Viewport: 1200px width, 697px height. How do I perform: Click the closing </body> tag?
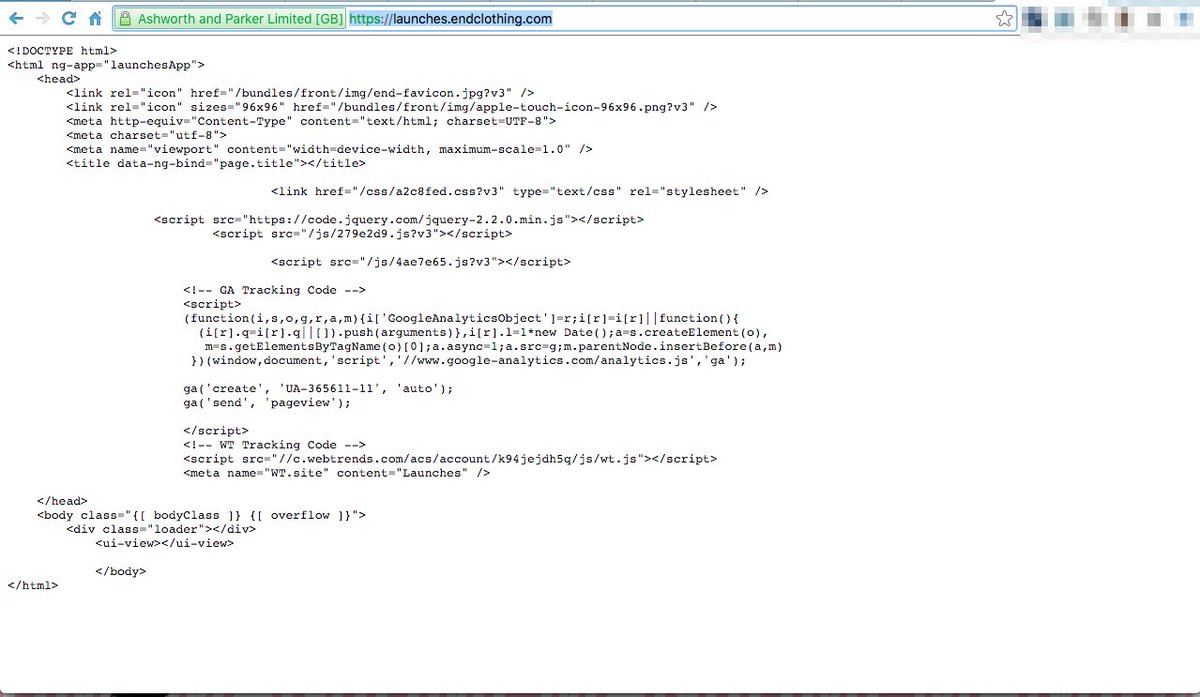pos(121,571)
